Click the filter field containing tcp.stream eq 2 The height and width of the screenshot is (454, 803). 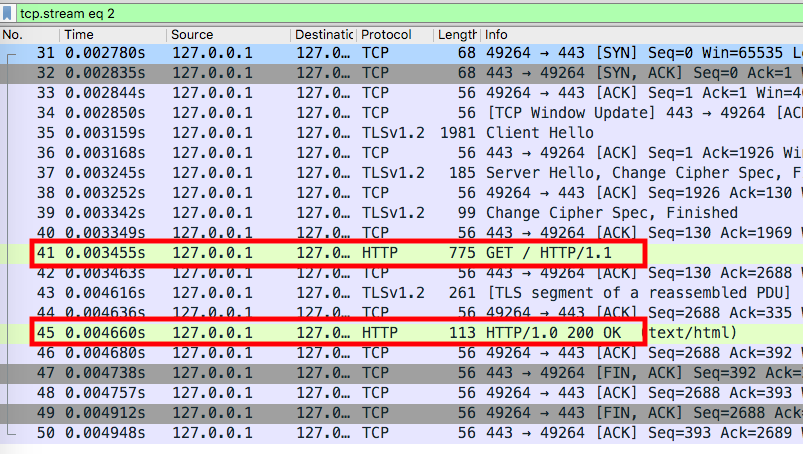(409, 13)
